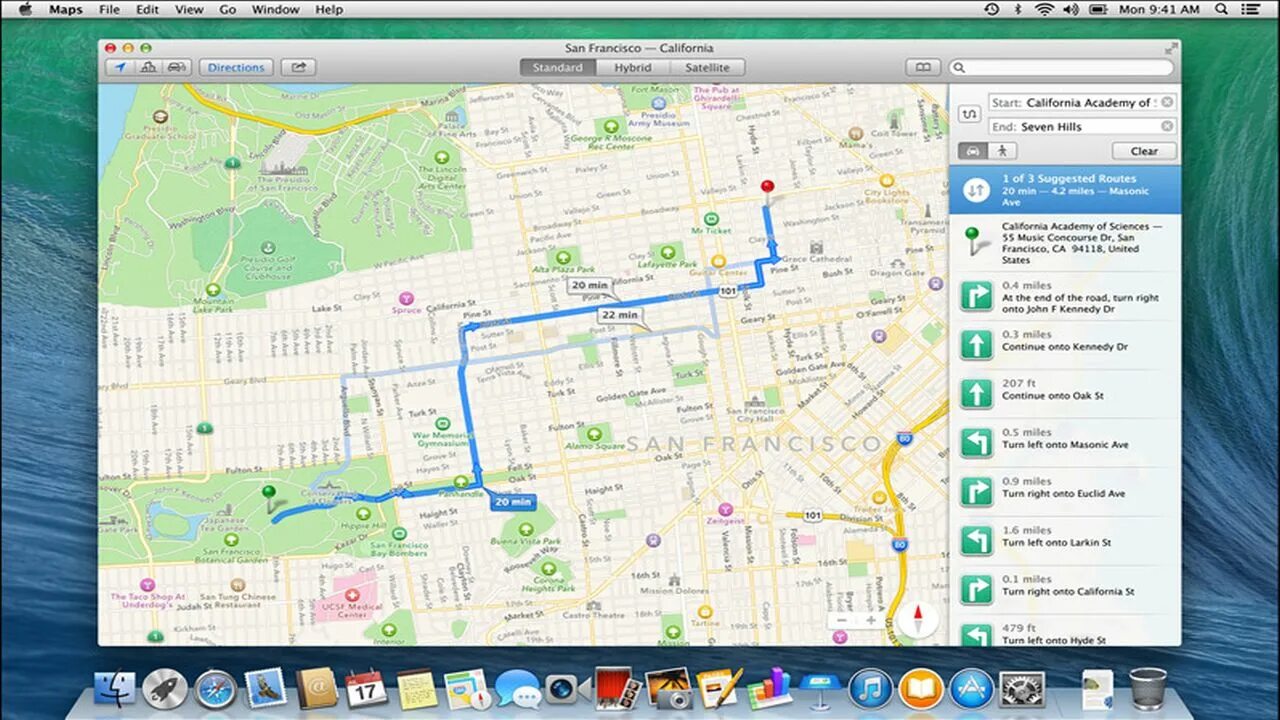Switch to Satellite map view
Image resolution: width=1280 pixels, height=720 pixels.
707,67
